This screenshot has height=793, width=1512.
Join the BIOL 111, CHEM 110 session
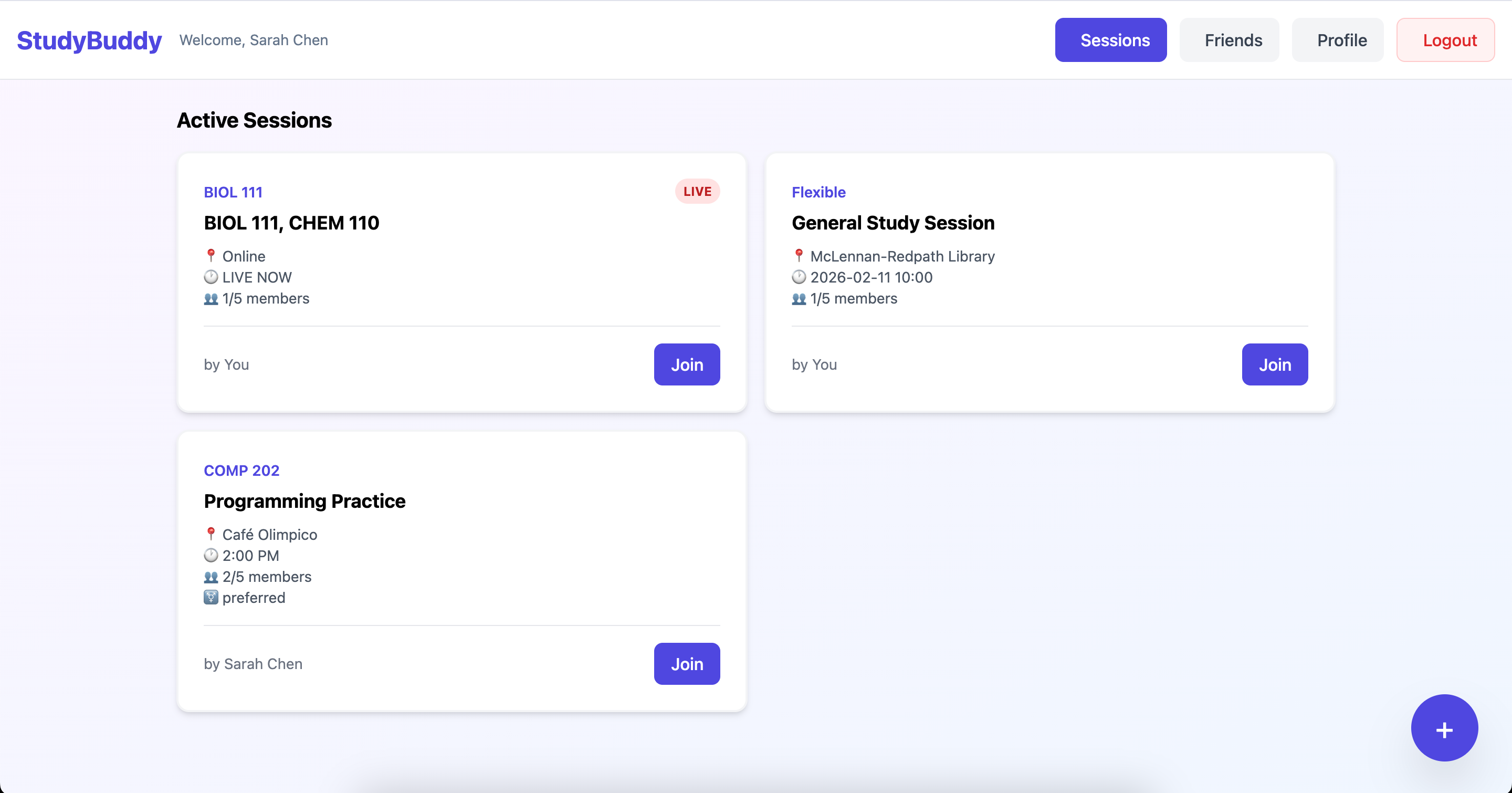click(x=687, y=364)
